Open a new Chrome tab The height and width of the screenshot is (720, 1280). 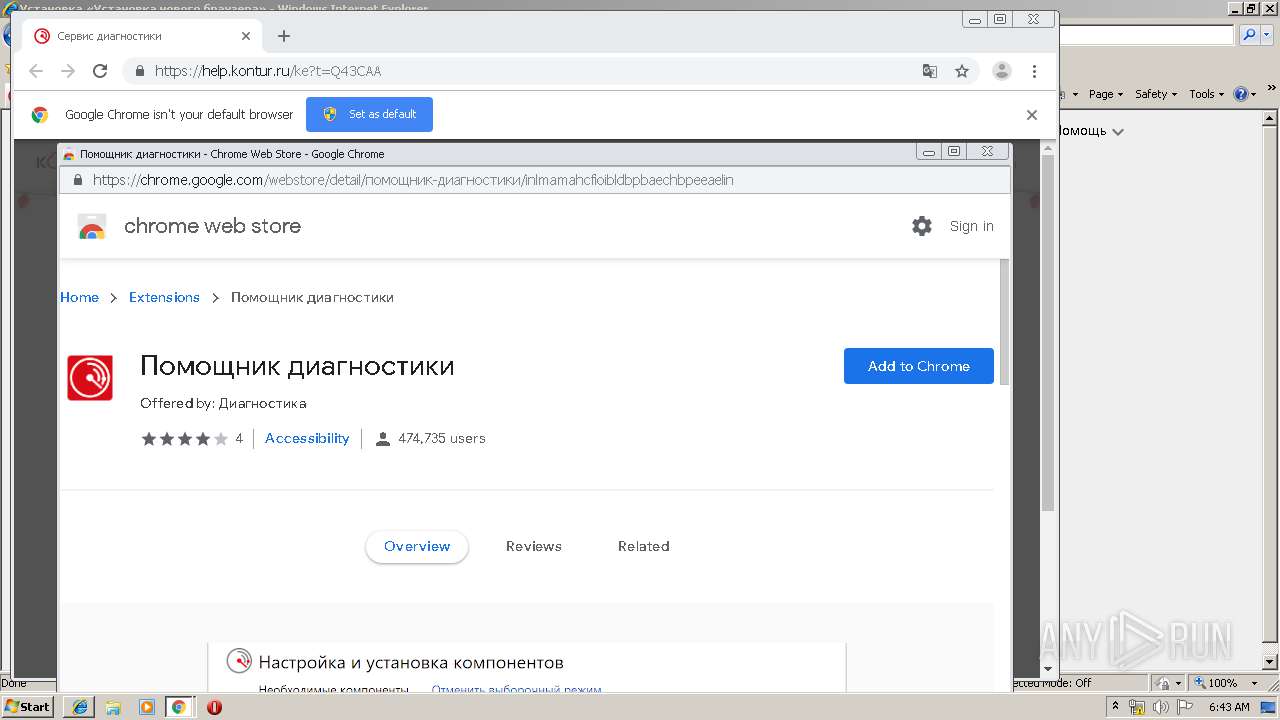pyautogui.click(x=284, y=36)
